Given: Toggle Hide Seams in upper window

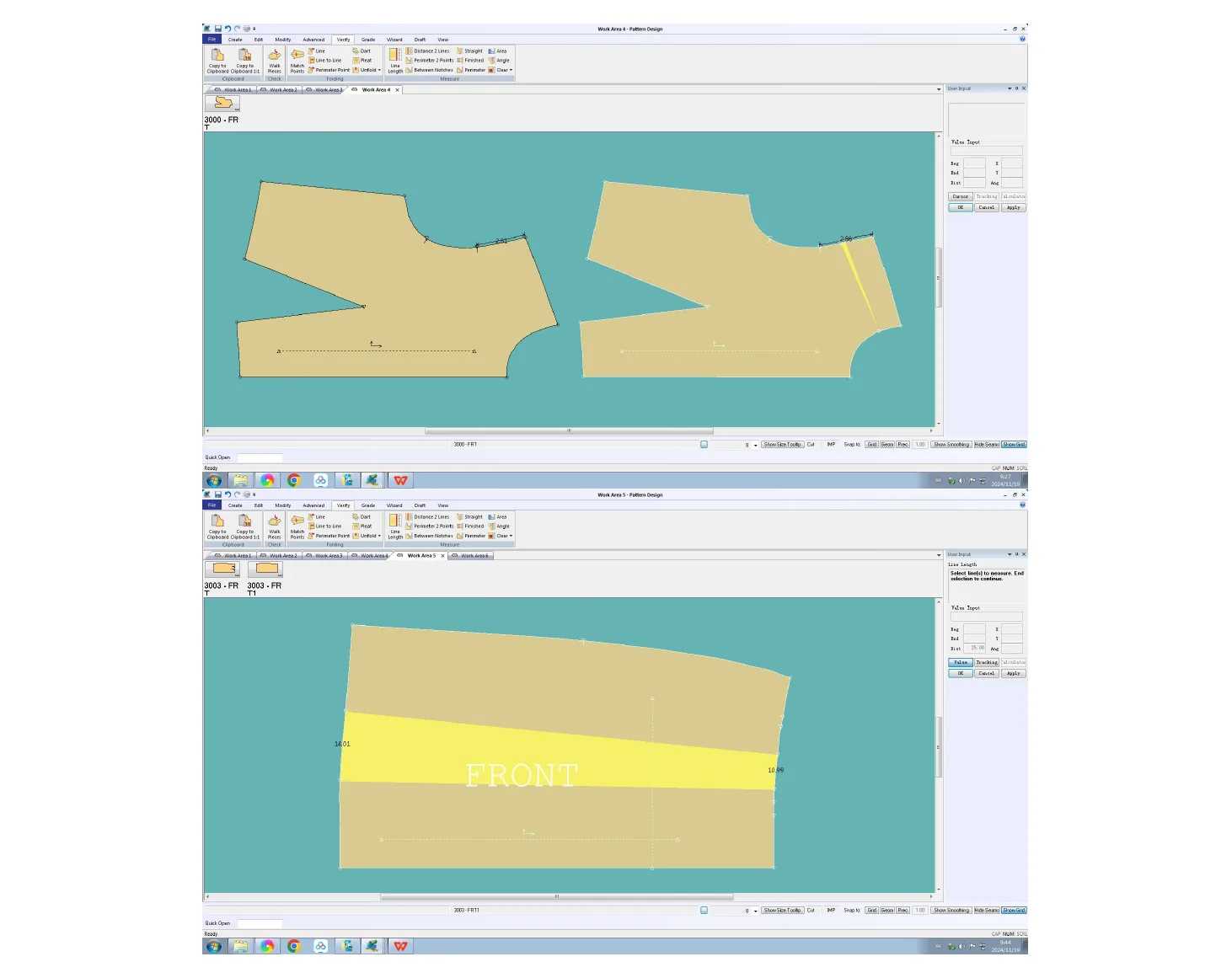Looking at the screenshot, I should click(x=987, y=445).
